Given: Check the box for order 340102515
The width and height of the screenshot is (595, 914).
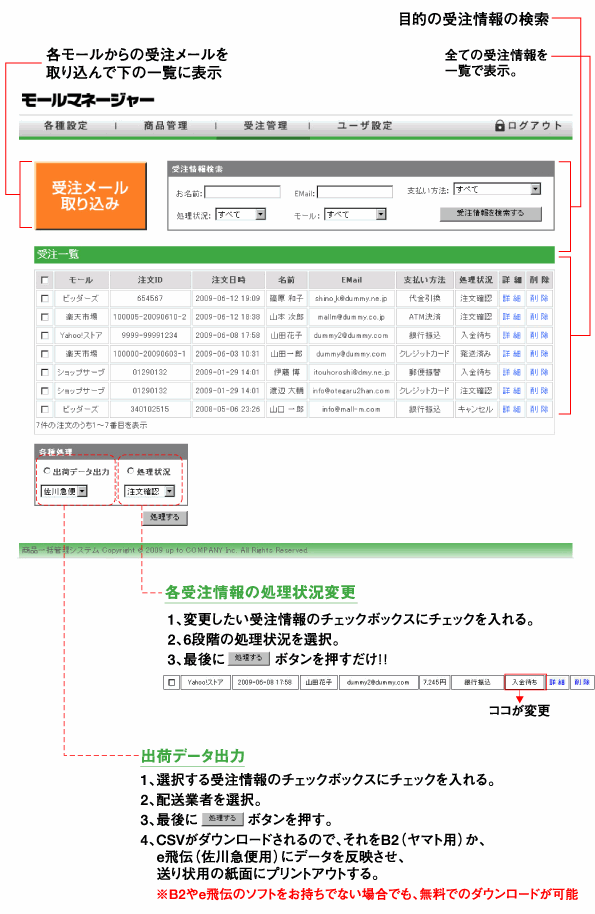Looking at the screenshot, I should tap(44, 409).
